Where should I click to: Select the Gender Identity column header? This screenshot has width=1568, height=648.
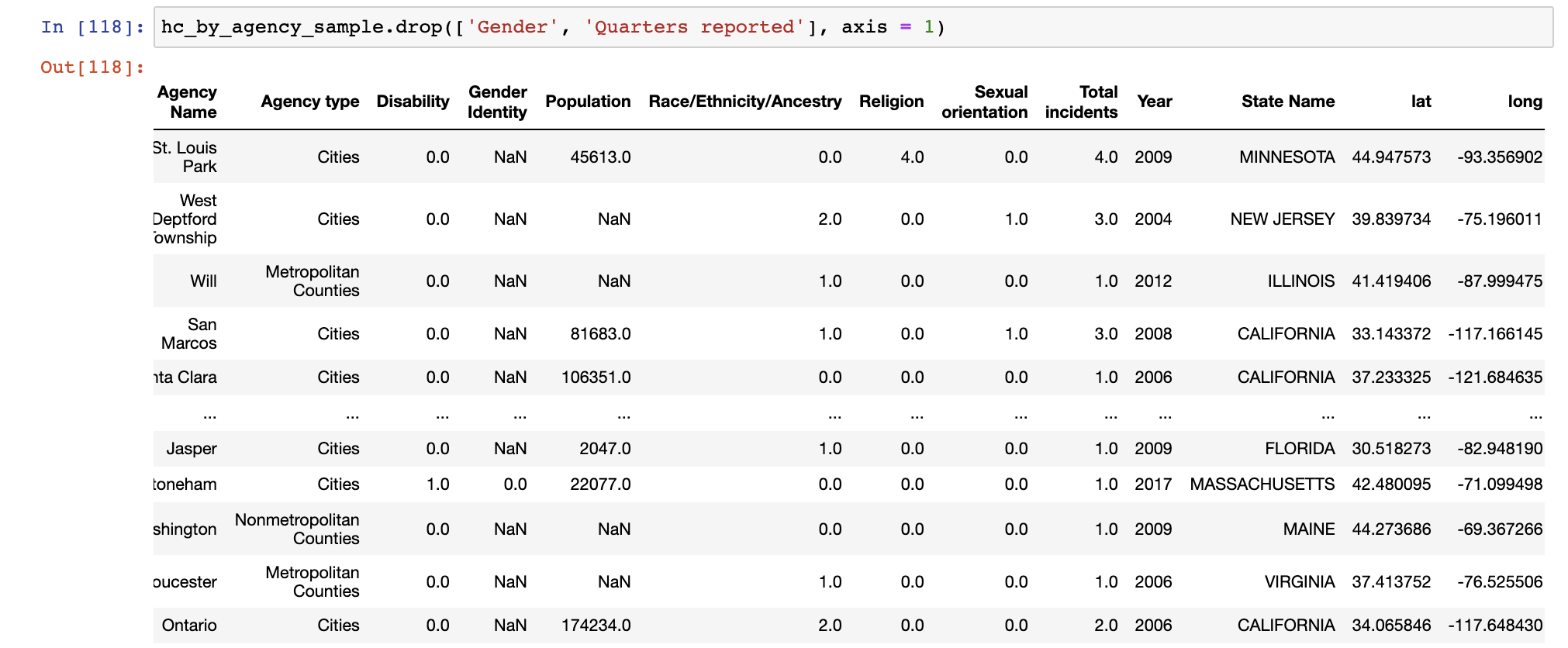[497, 102]
